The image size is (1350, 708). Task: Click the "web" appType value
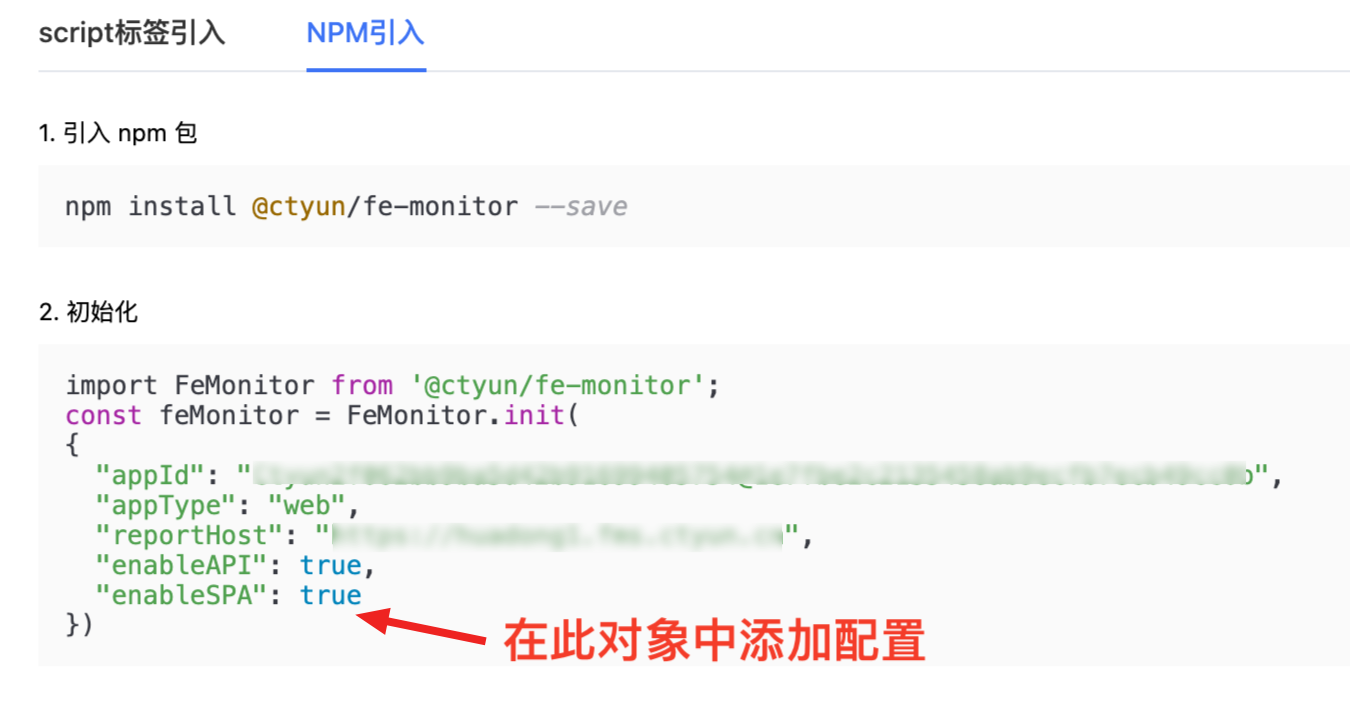point(305,505)
